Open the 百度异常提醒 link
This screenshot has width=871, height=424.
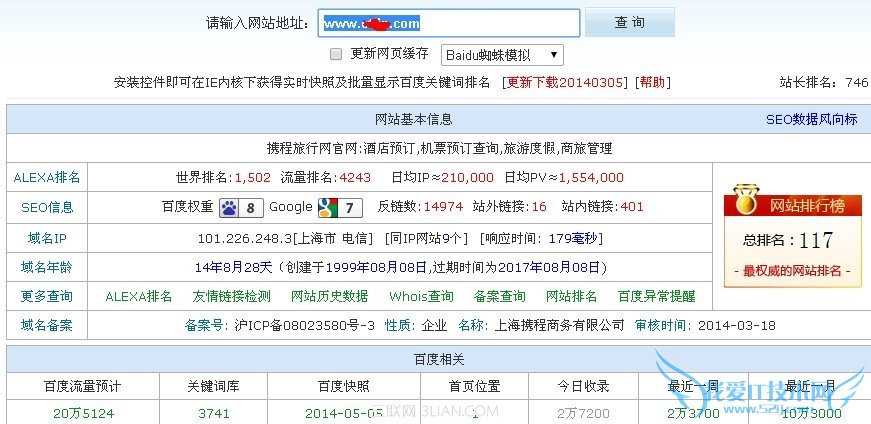pyautogui.click(x=657, y=296)
